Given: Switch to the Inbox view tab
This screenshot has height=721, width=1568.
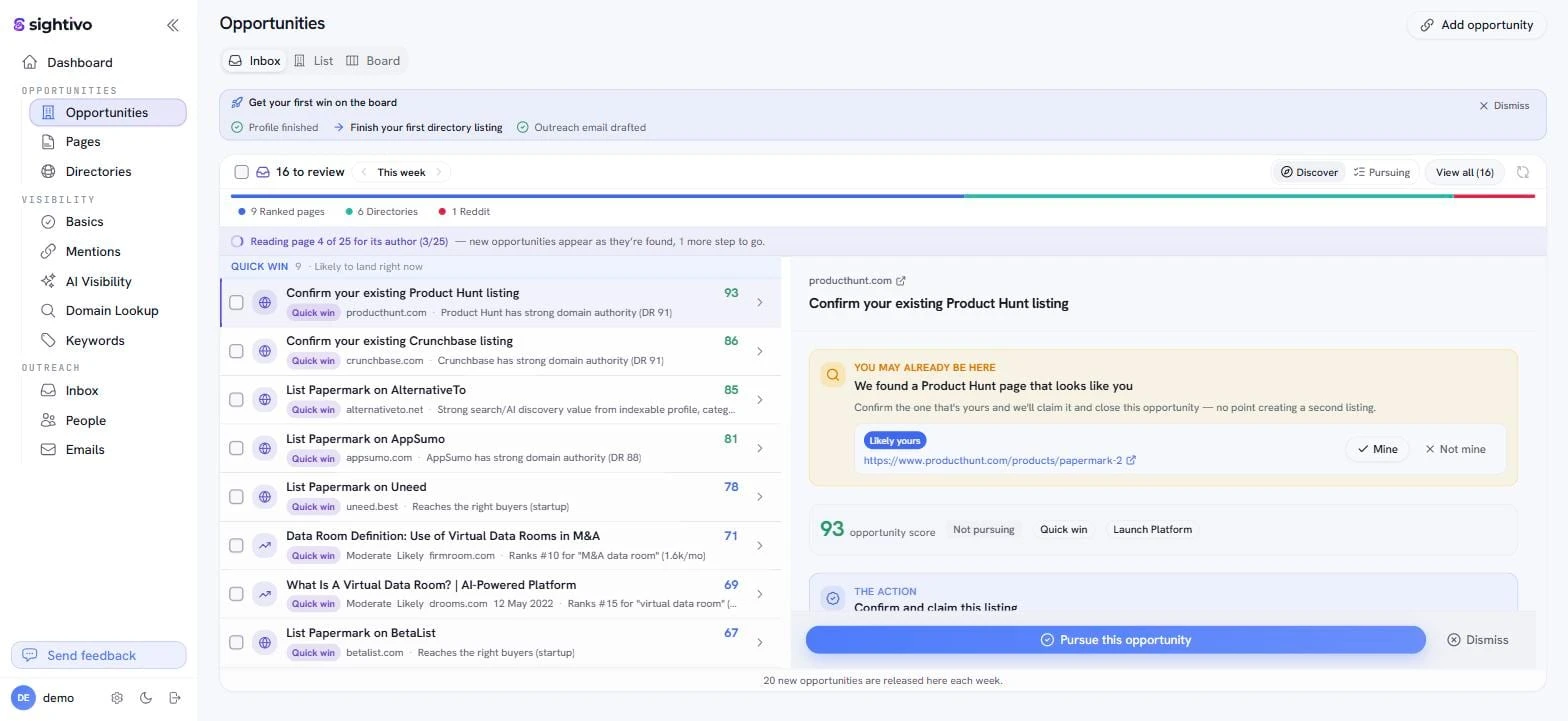Looking at the screenshot, I should 254,61.
